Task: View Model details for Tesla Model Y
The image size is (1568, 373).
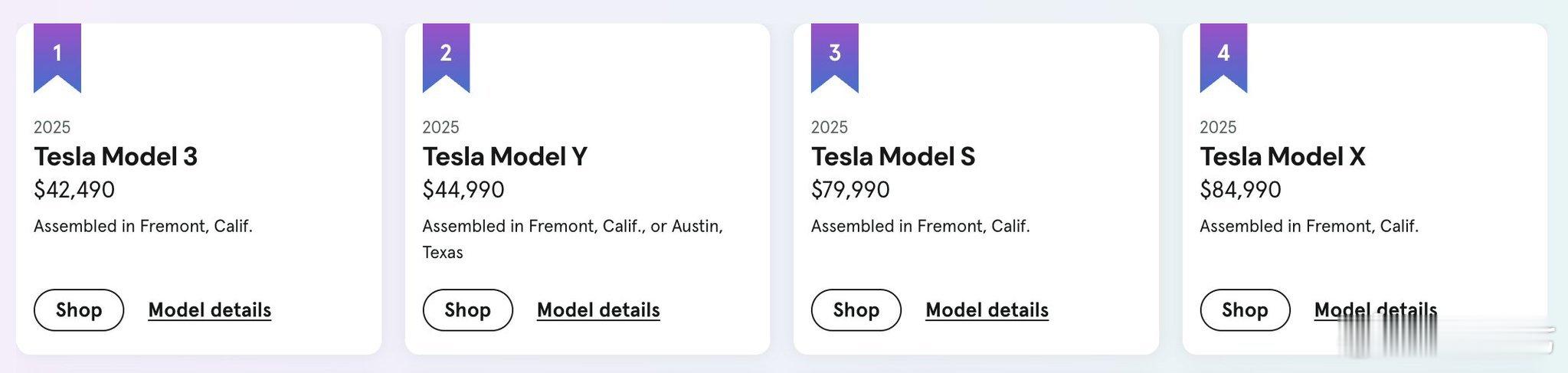Action: point(598,310)
